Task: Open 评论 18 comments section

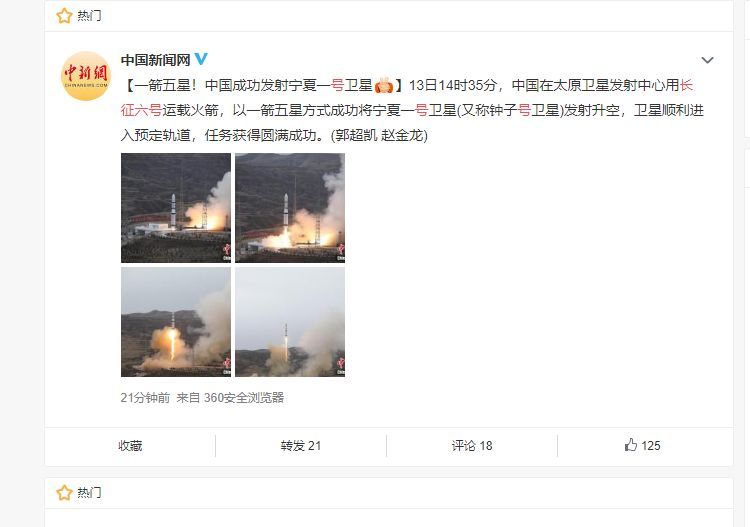Action: click(x=472, y=446)
